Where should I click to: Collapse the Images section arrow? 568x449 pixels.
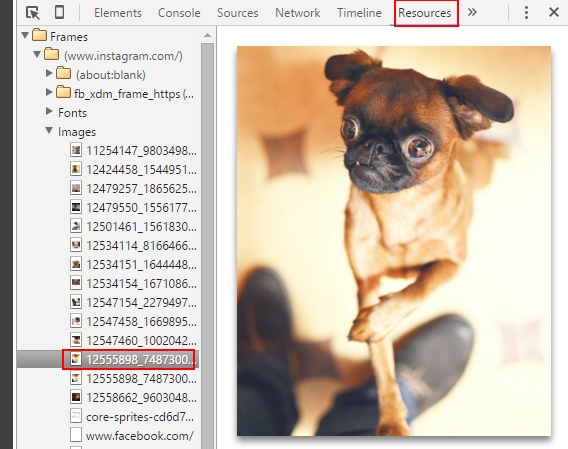tap(49, 130)
